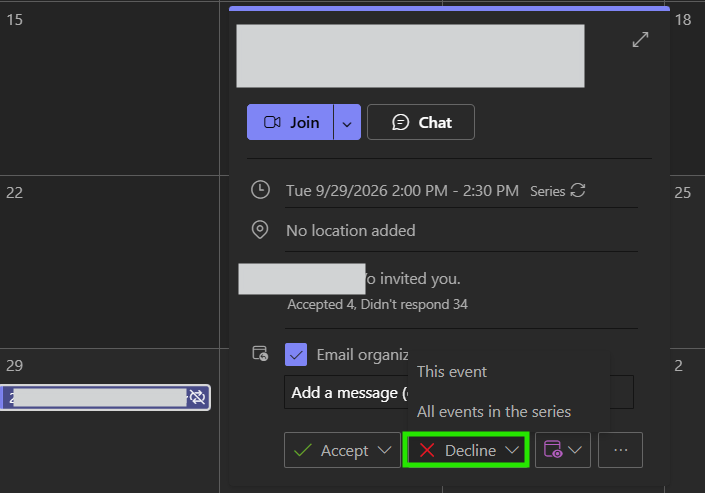Uncheck the Email organizer checkbox
Viewport: 705px width, 493px height.
coord(296,354)
